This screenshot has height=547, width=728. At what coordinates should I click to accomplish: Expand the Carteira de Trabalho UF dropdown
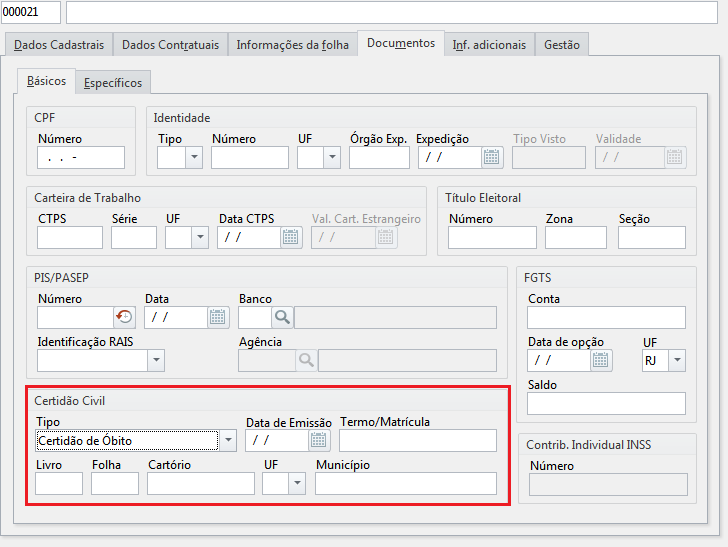point(200,237)
